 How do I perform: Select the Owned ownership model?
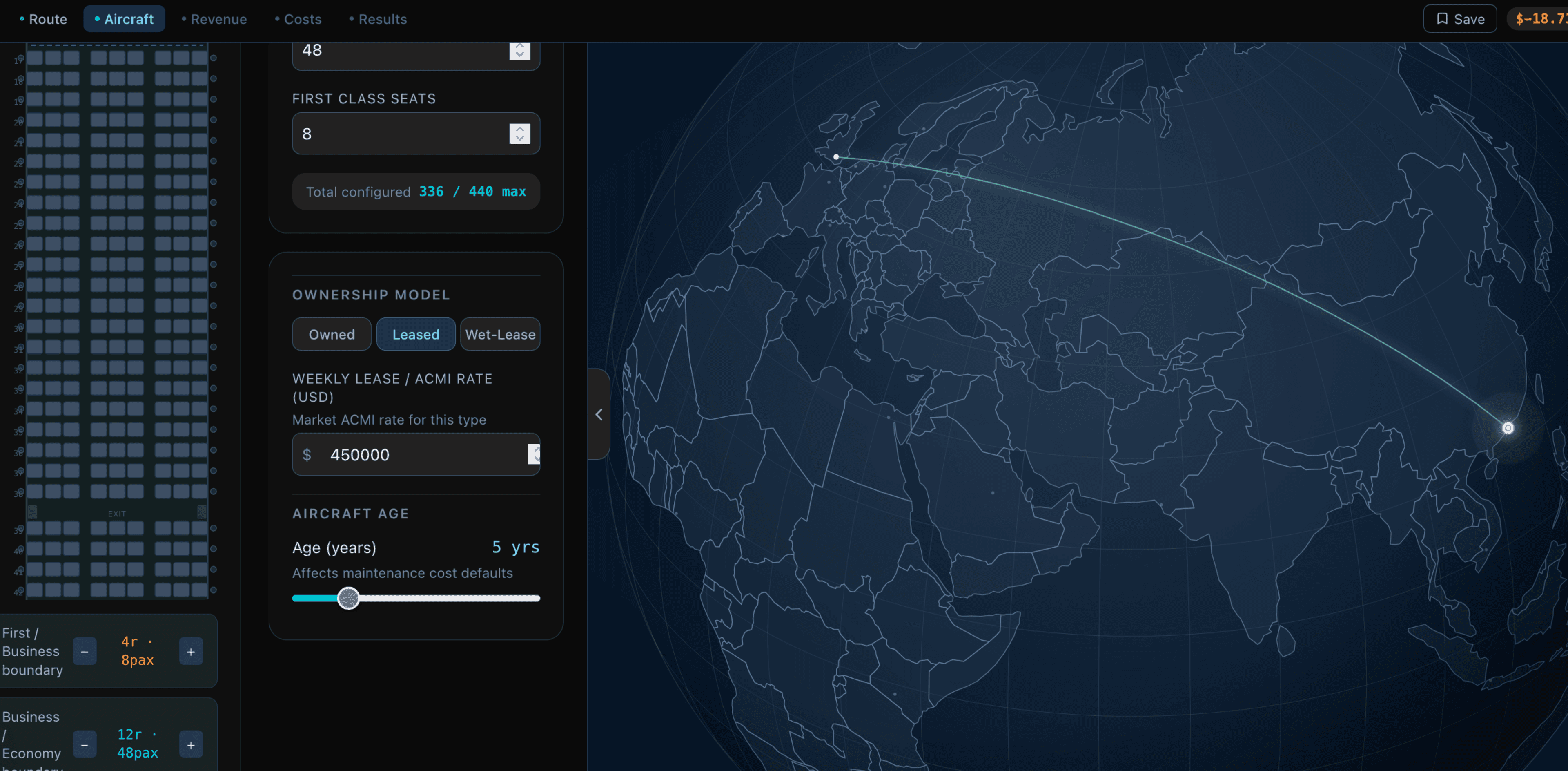pyautogui.click(x=332, y=334)
